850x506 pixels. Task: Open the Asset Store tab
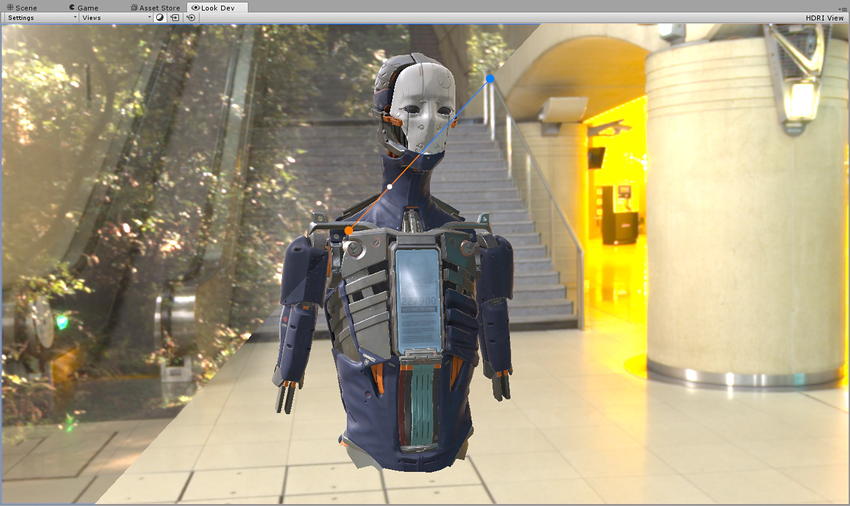tap(158, 7)
